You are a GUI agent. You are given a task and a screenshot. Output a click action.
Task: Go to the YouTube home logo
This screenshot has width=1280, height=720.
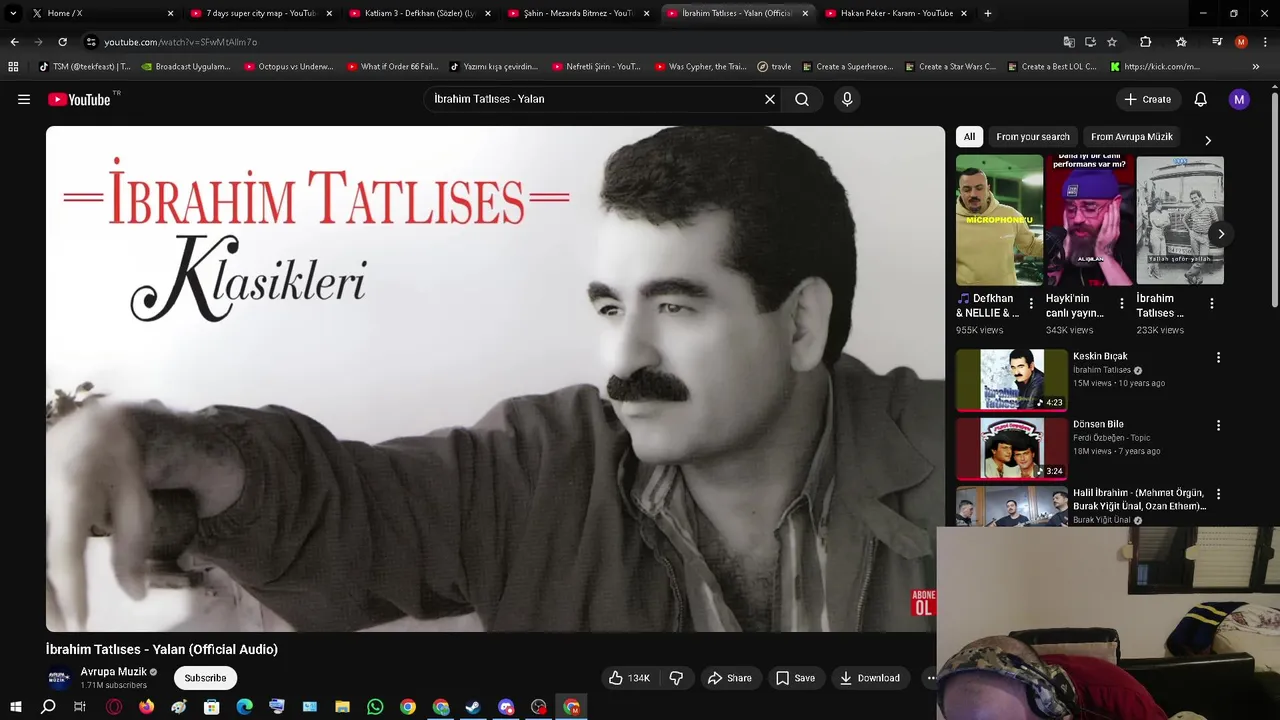pyautogui.click(x=79, y=99)
